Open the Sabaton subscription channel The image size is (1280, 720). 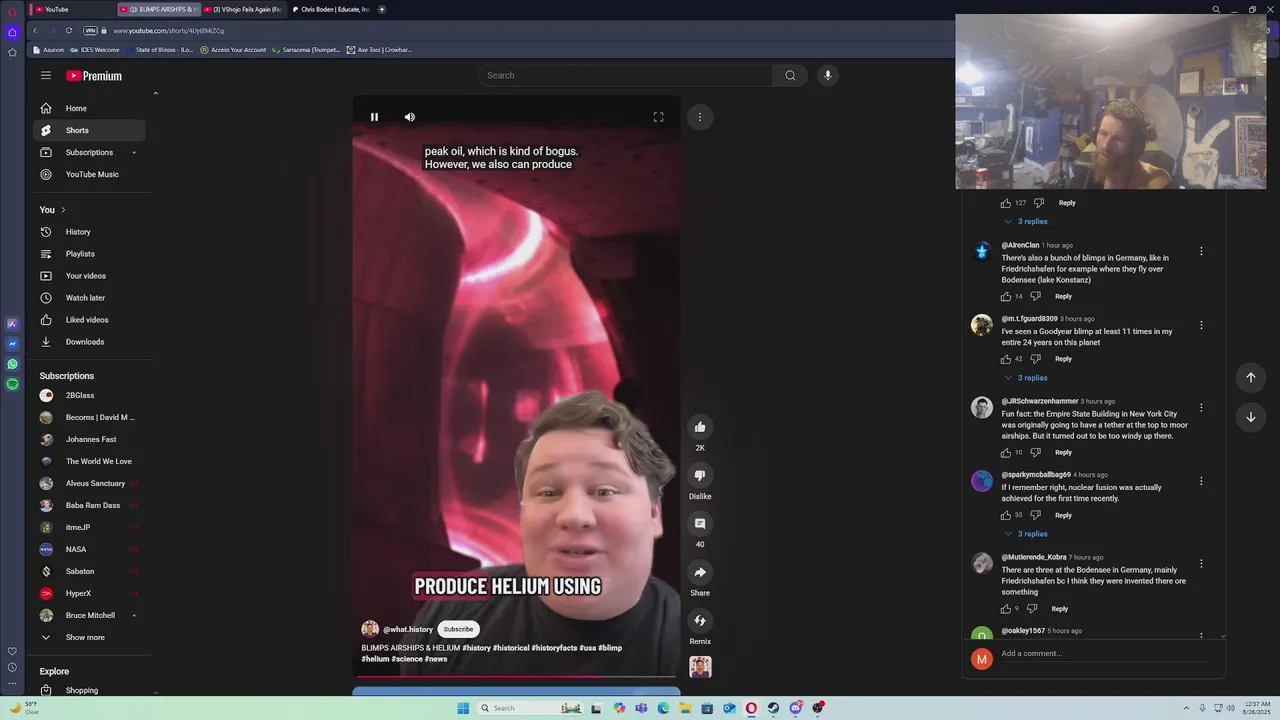tap(89, 571)
